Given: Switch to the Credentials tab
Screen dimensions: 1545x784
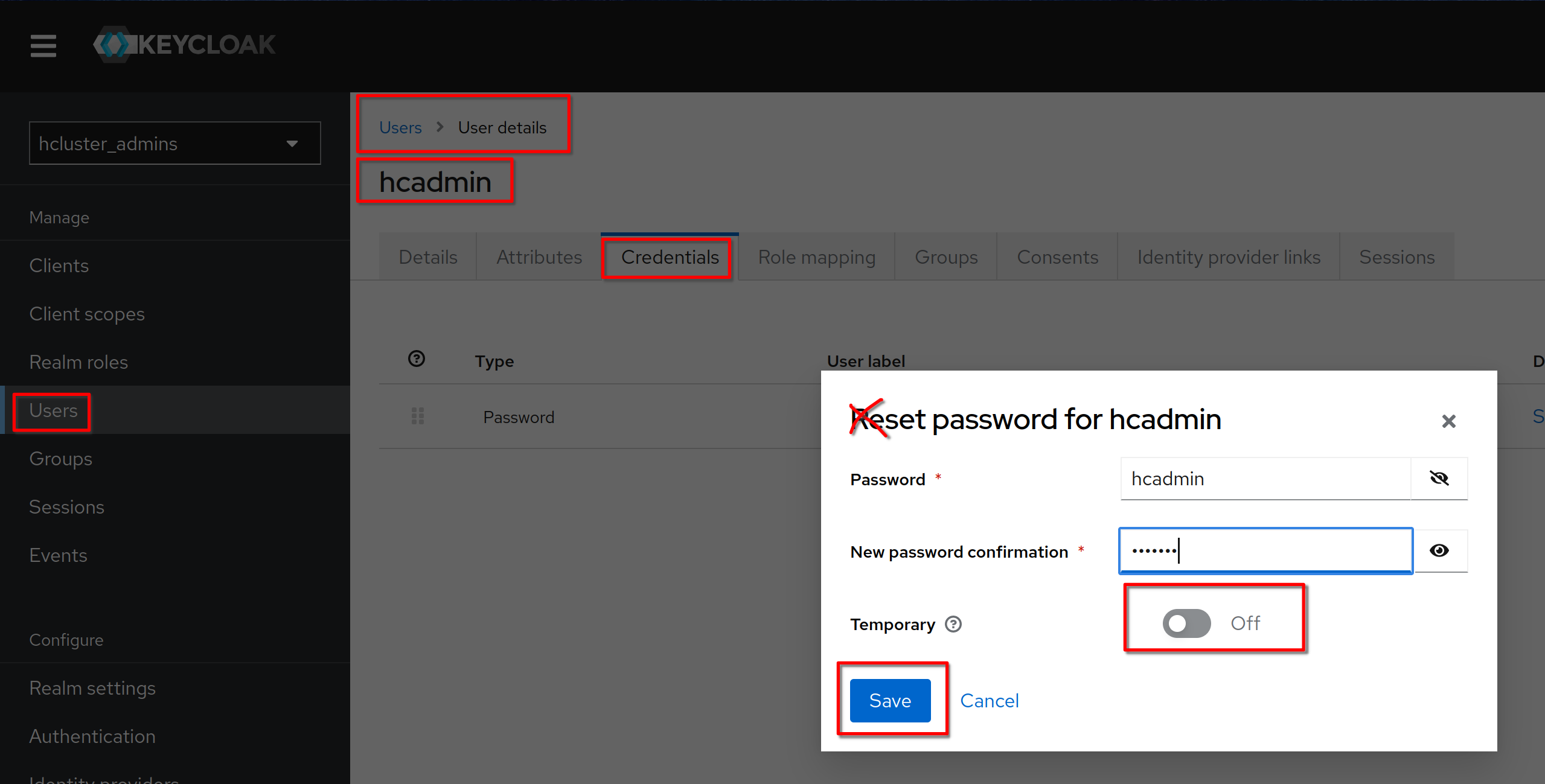Looking at the screenshot, I should point(670,257).
